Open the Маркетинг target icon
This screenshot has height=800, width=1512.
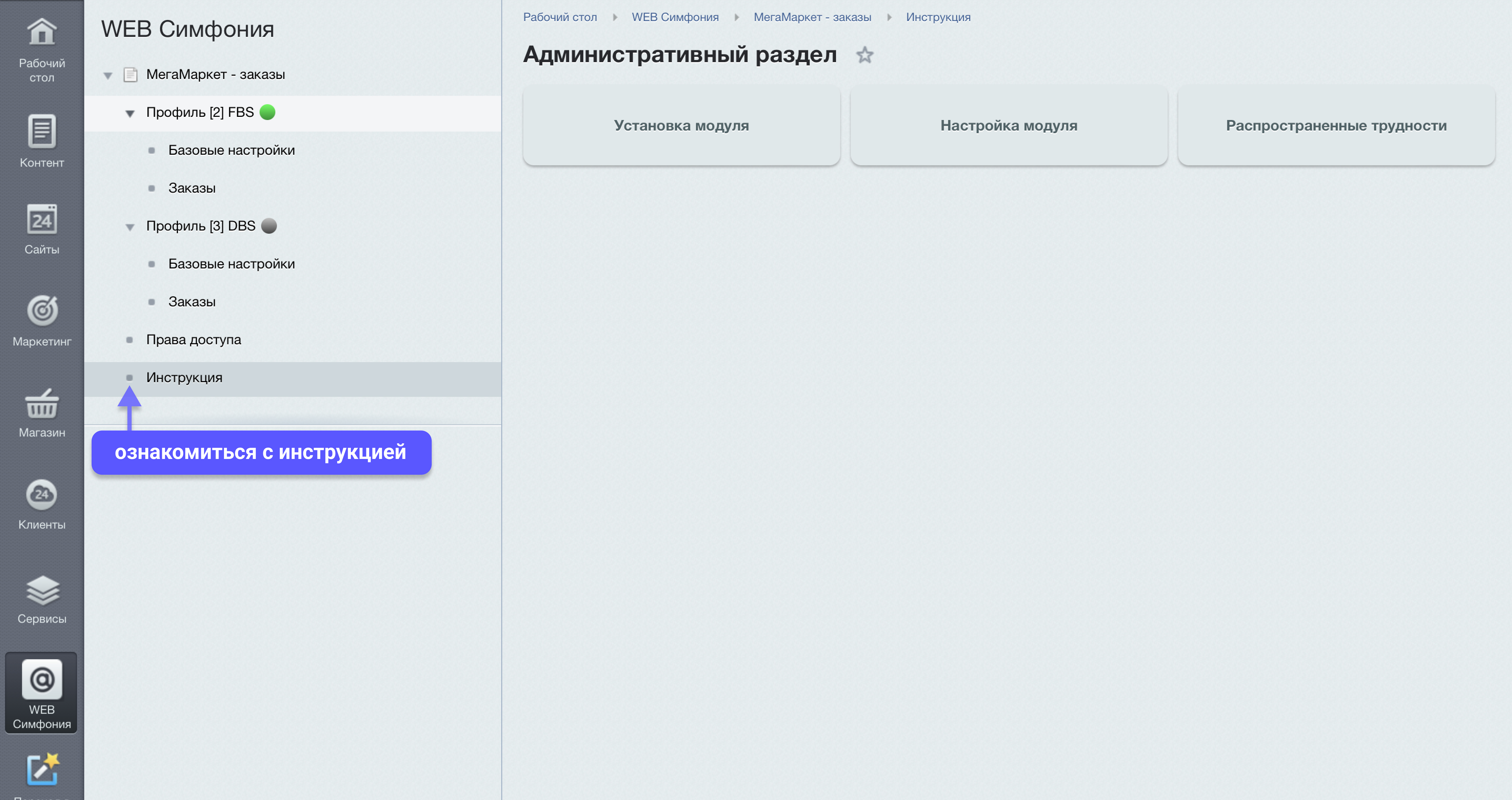click(42, 311)
